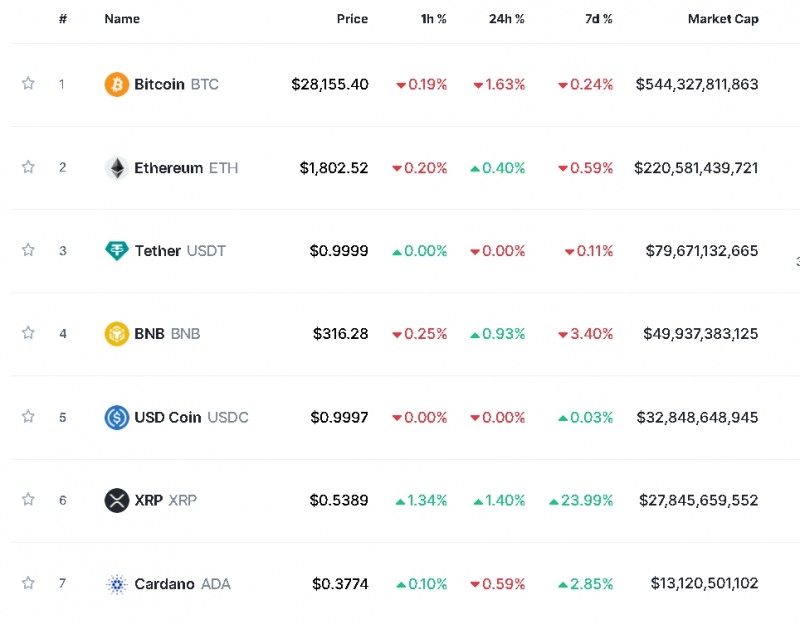Favorite XRP with its star icon
The height and width of the screenshot is (624, 800).
pos(28,499)
